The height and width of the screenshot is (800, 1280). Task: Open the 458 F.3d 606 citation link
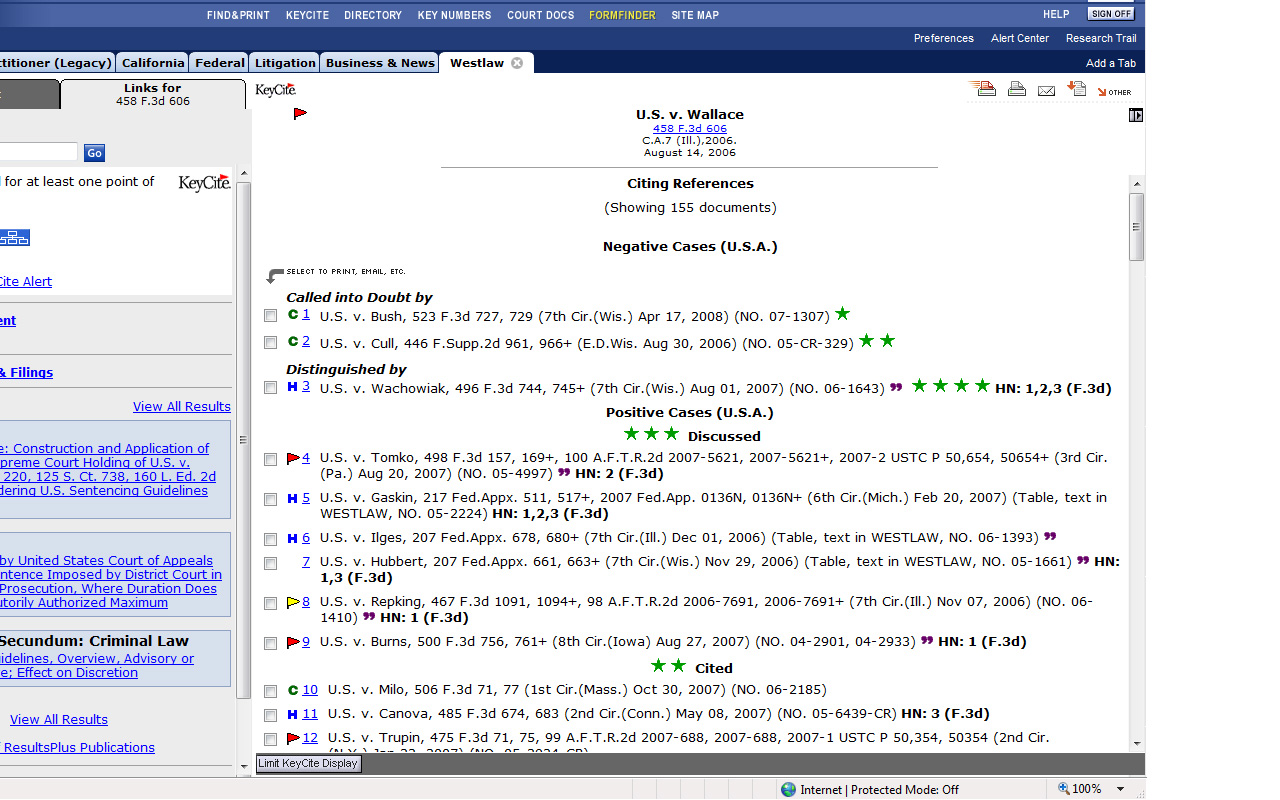pos(690,128)
